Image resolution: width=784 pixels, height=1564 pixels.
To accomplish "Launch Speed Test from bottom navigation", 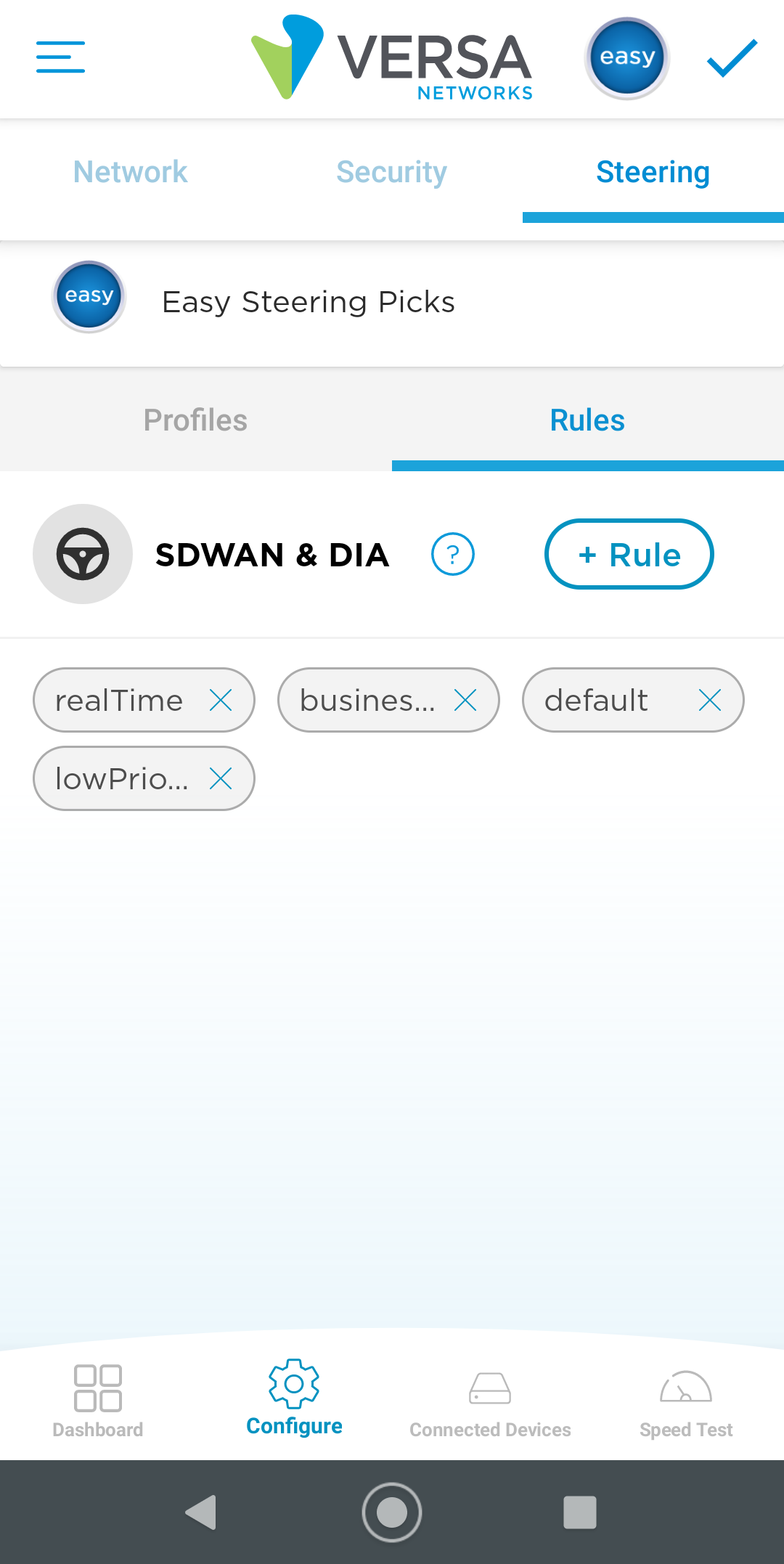I will [x=686, y=1401].
